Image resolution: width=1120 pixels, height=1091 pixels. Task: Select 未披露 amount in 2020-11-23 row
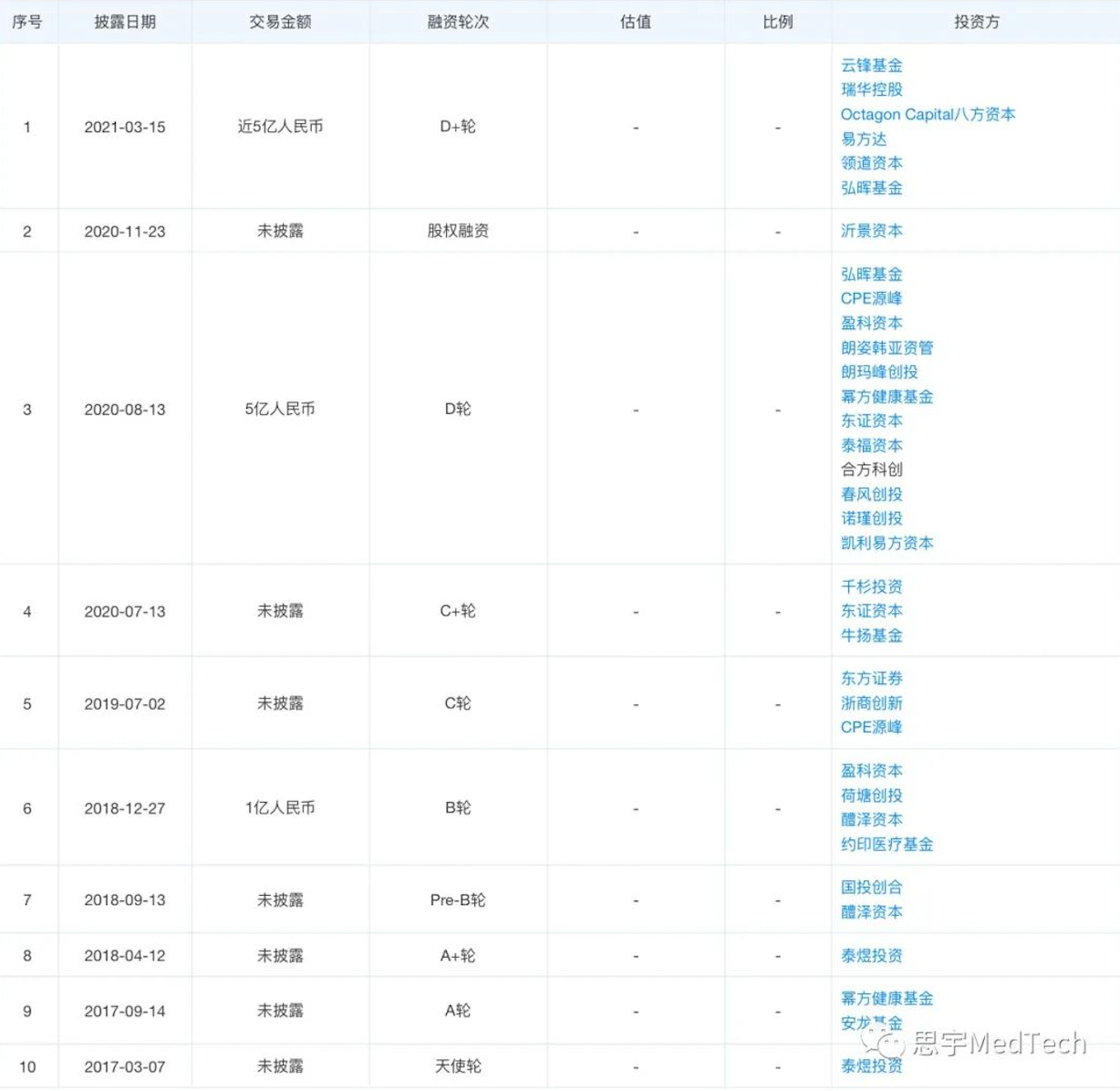click(x=280, y=231)
